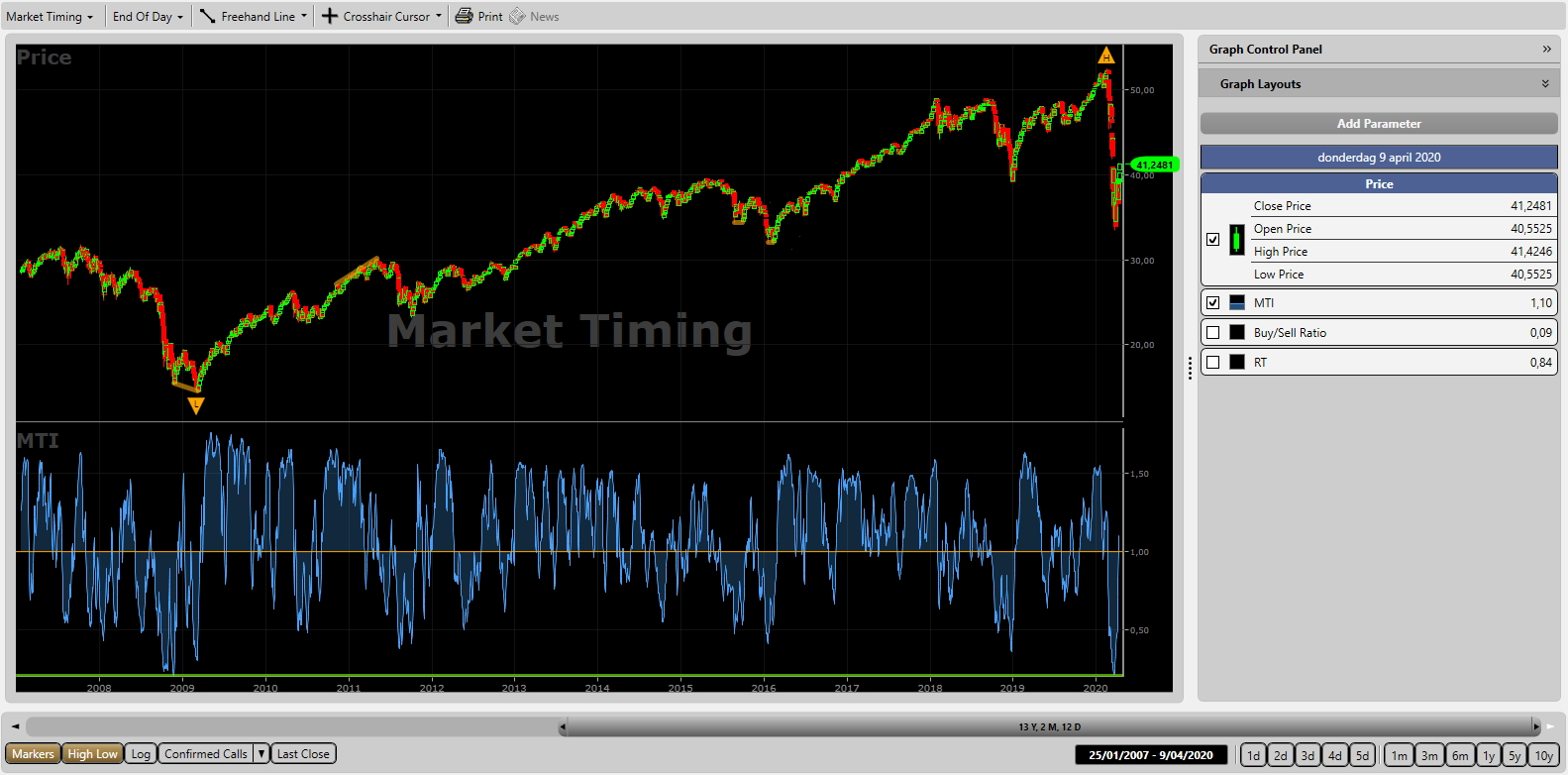Viewport: 1568px width, 775px height.
Task: Uncheck the MTI parameter checkbox
Action: click(1213, 302)
